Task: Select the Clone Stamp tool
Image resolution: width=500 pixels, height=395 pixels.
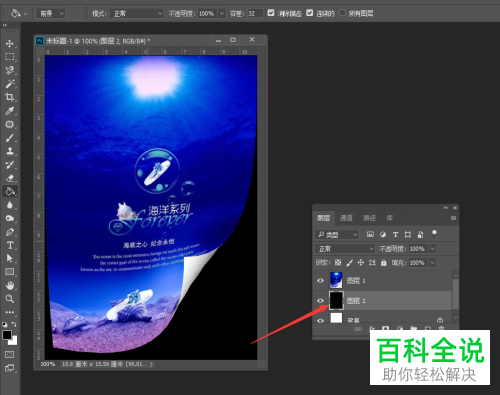Action: [x=10, y=151]
